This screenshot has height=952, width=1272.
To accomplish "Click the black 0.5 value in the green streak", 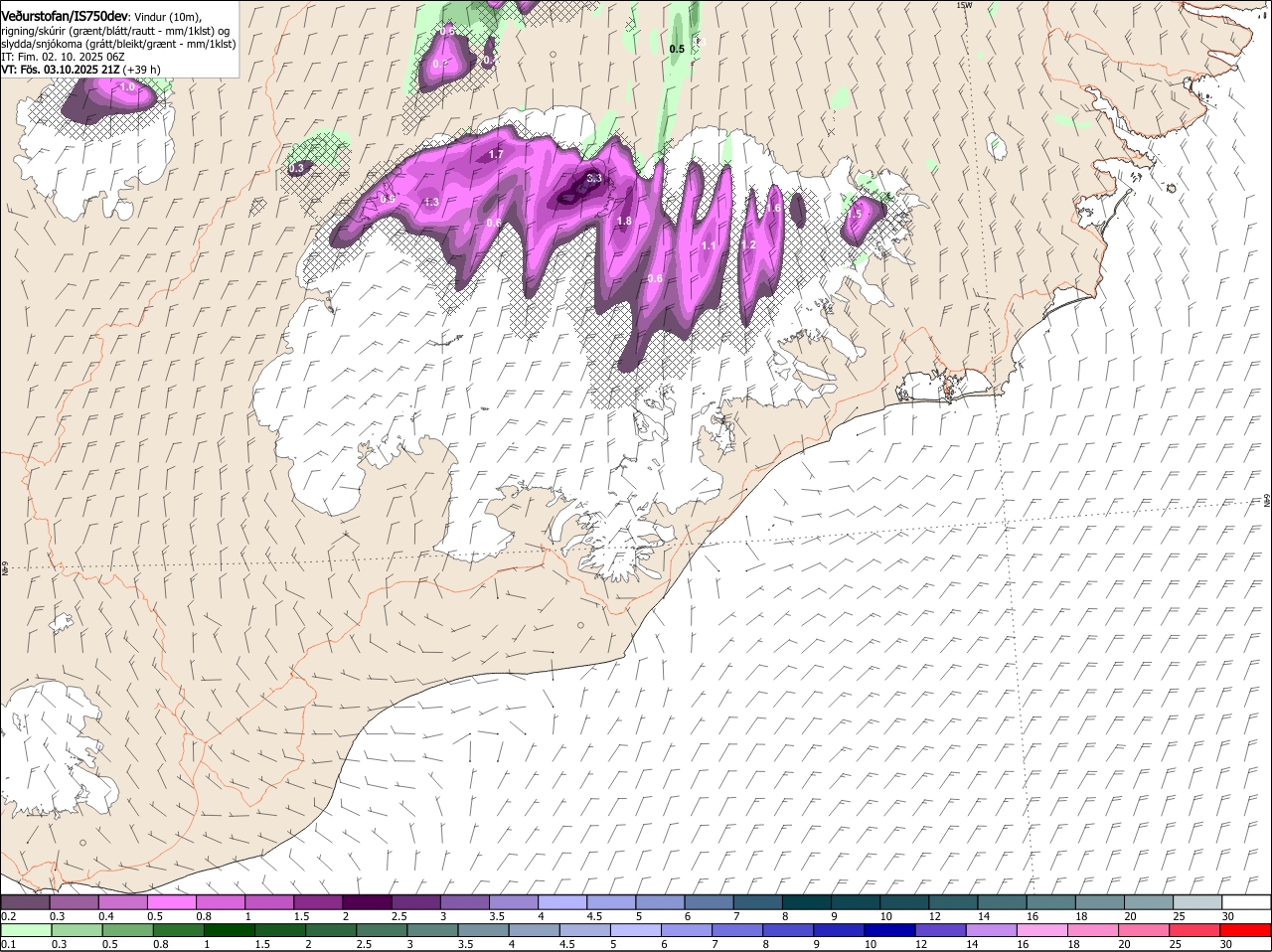I will 677,49.
